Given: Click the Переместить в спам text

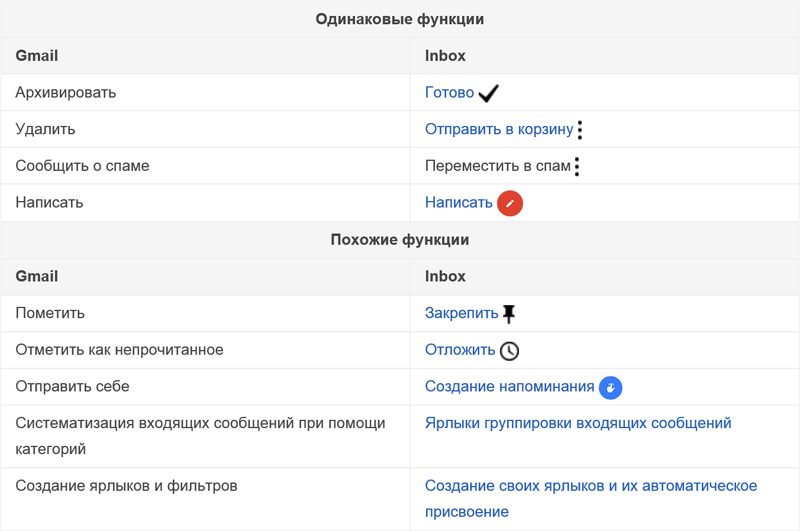Looking at the screenshot, I should 498,166.
